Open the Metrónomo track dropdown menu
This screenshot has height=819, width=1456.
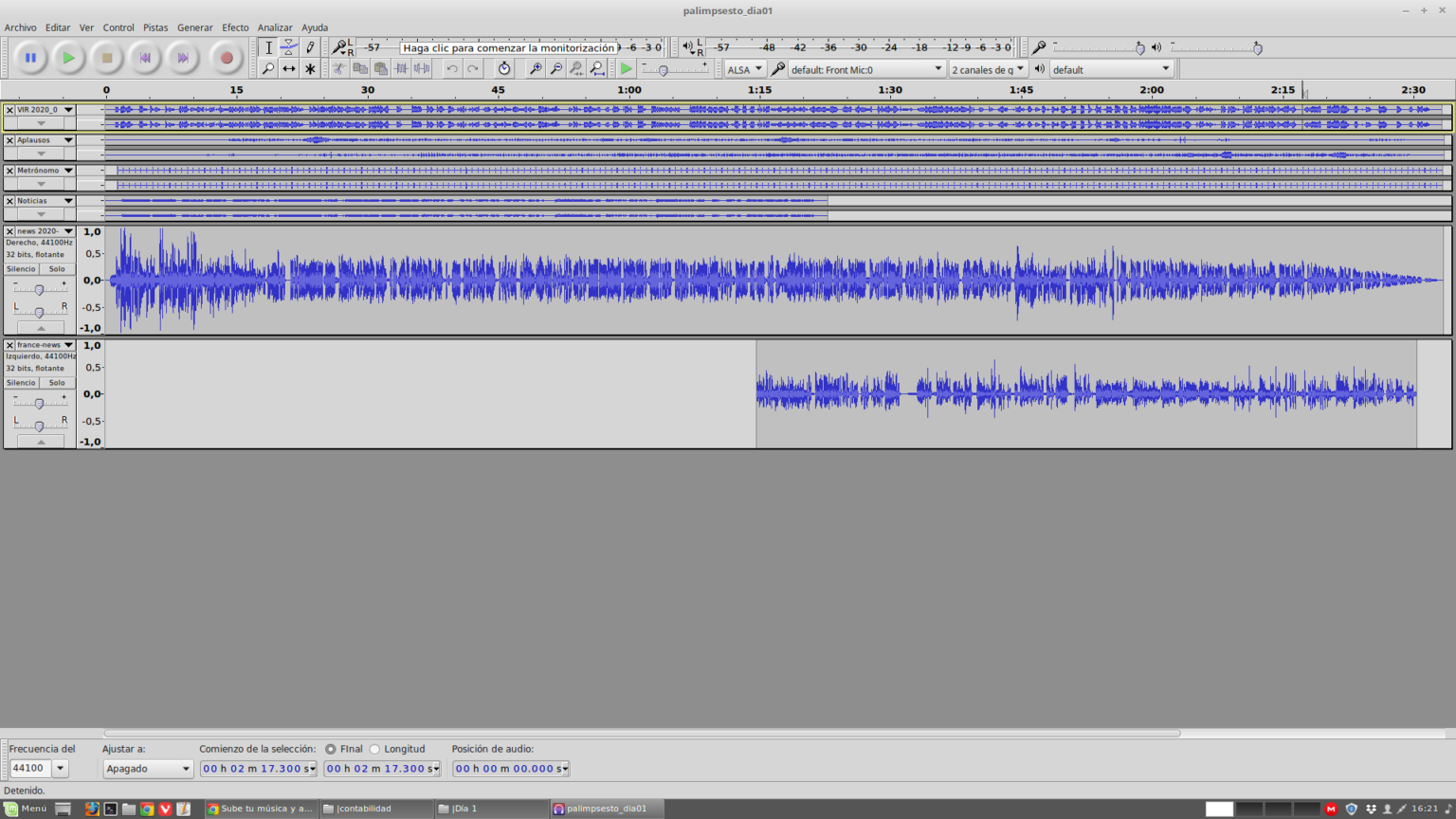pos(68,171)
